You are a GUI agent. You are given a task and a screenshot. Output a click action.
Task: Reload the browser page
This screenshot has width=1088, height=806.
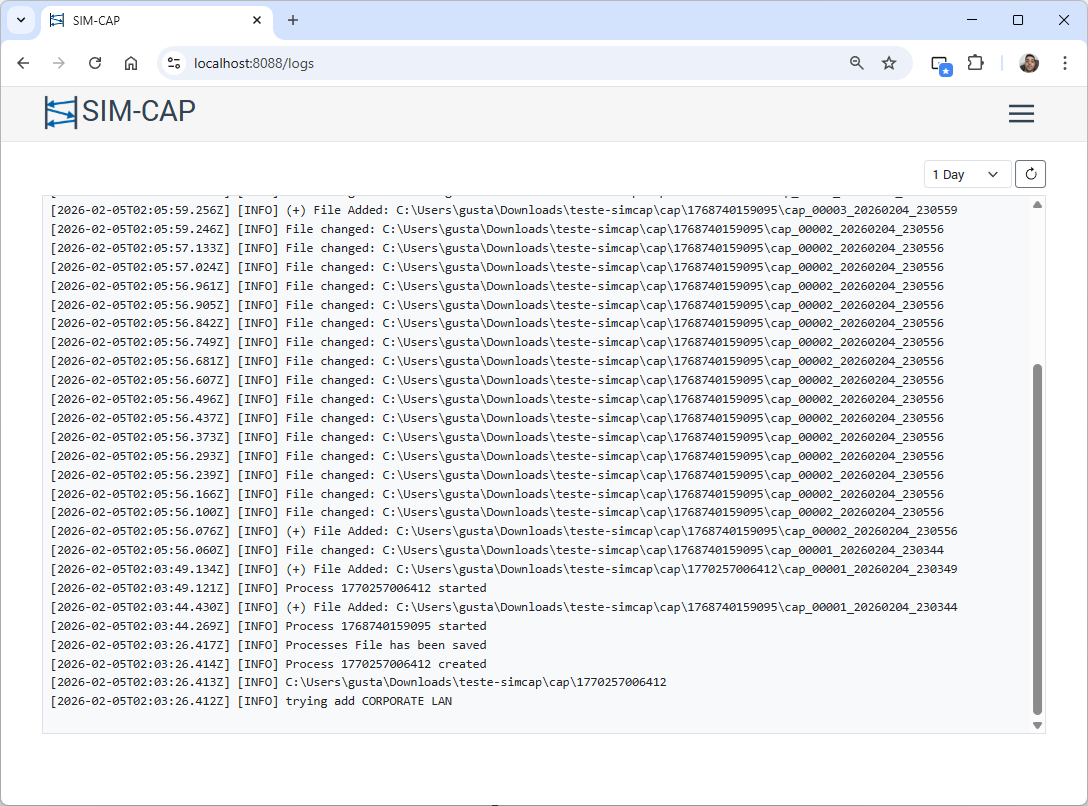coord(95,63)
